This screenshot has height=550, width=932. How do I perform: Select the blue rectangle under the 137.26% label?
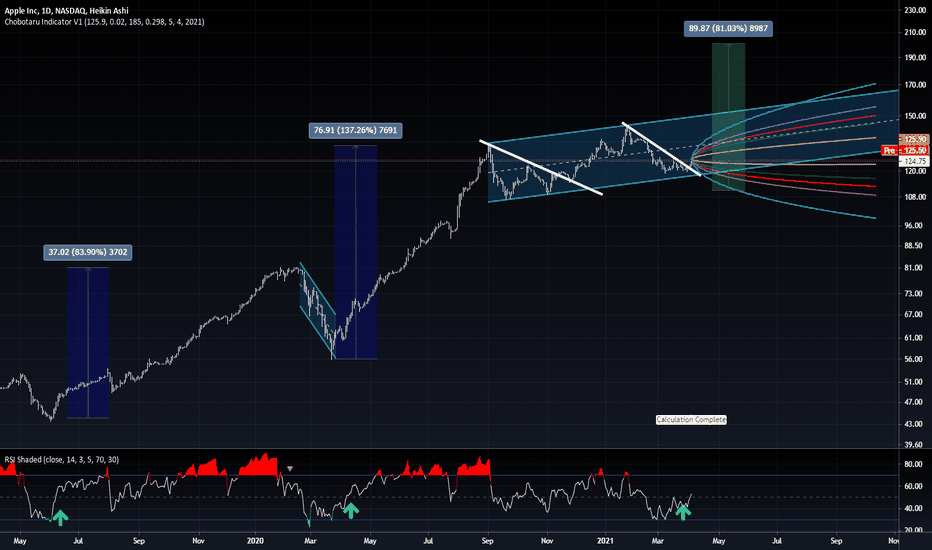click(x=355, y=252)
